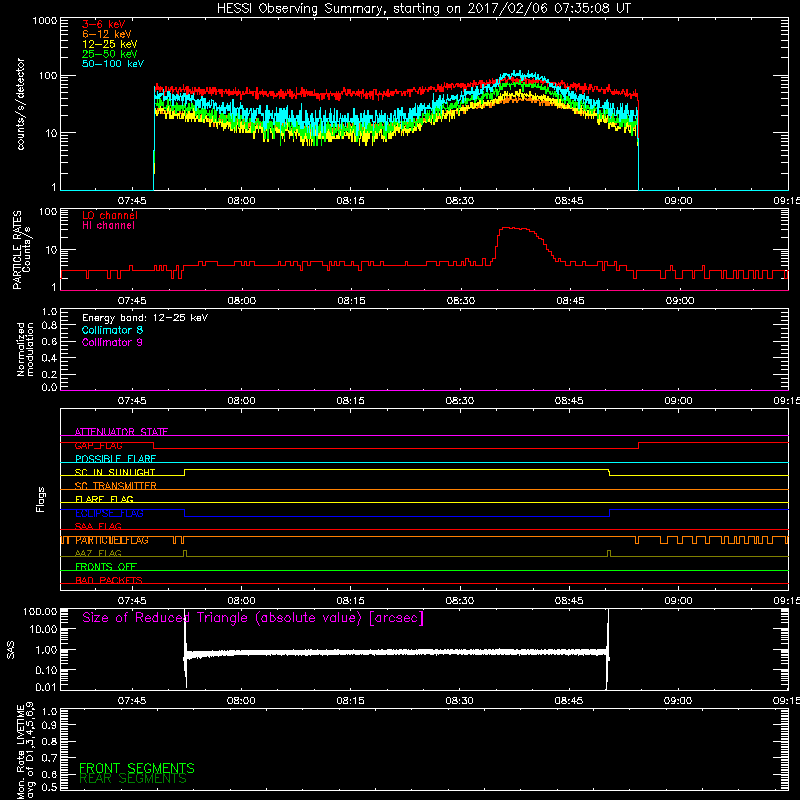The image size is (800, 800).
Task: Click the Normalized modulation axis label
Action: click(25, 349)
